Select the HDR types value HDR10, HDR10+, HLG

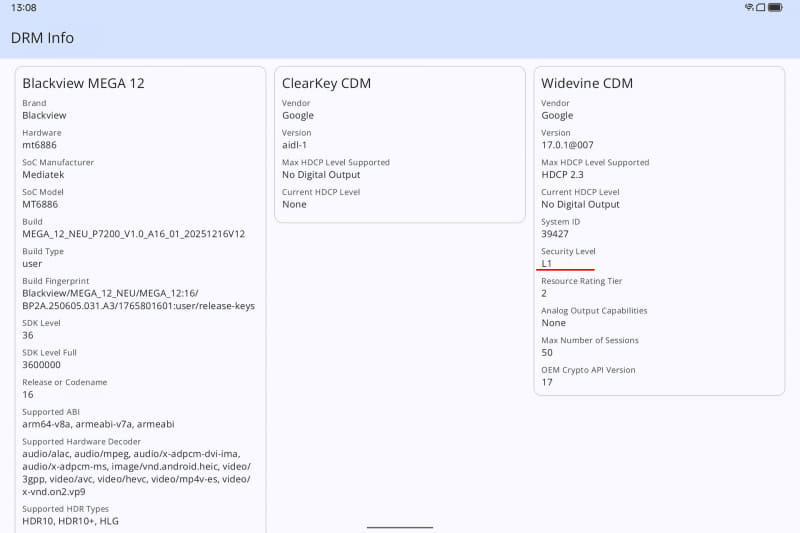pyautogui.click(x=70, y=521)
